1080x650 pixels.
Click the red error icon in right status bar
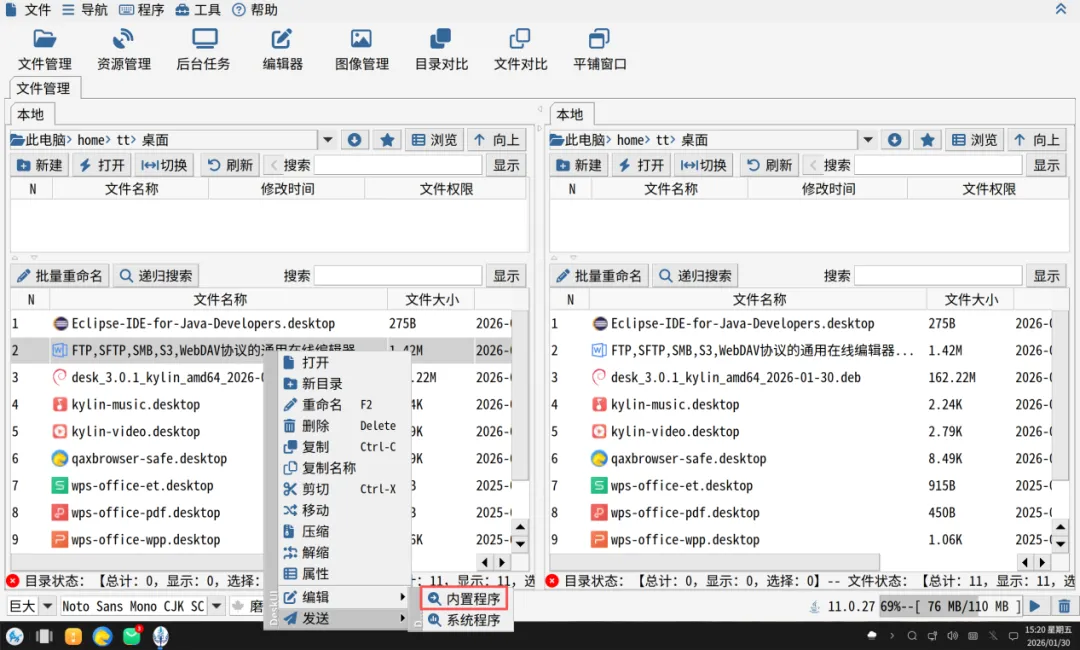(552, 581)
